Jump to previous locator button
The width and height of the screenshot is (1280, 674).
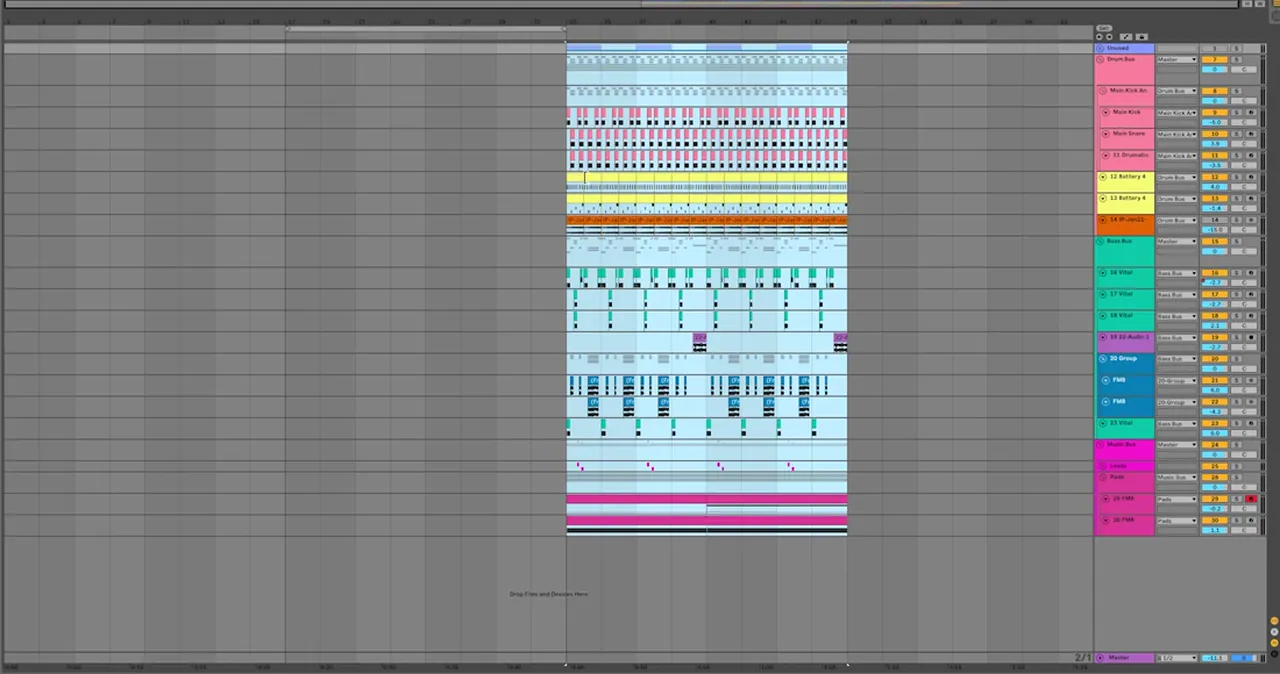[x=1099, y=37]
